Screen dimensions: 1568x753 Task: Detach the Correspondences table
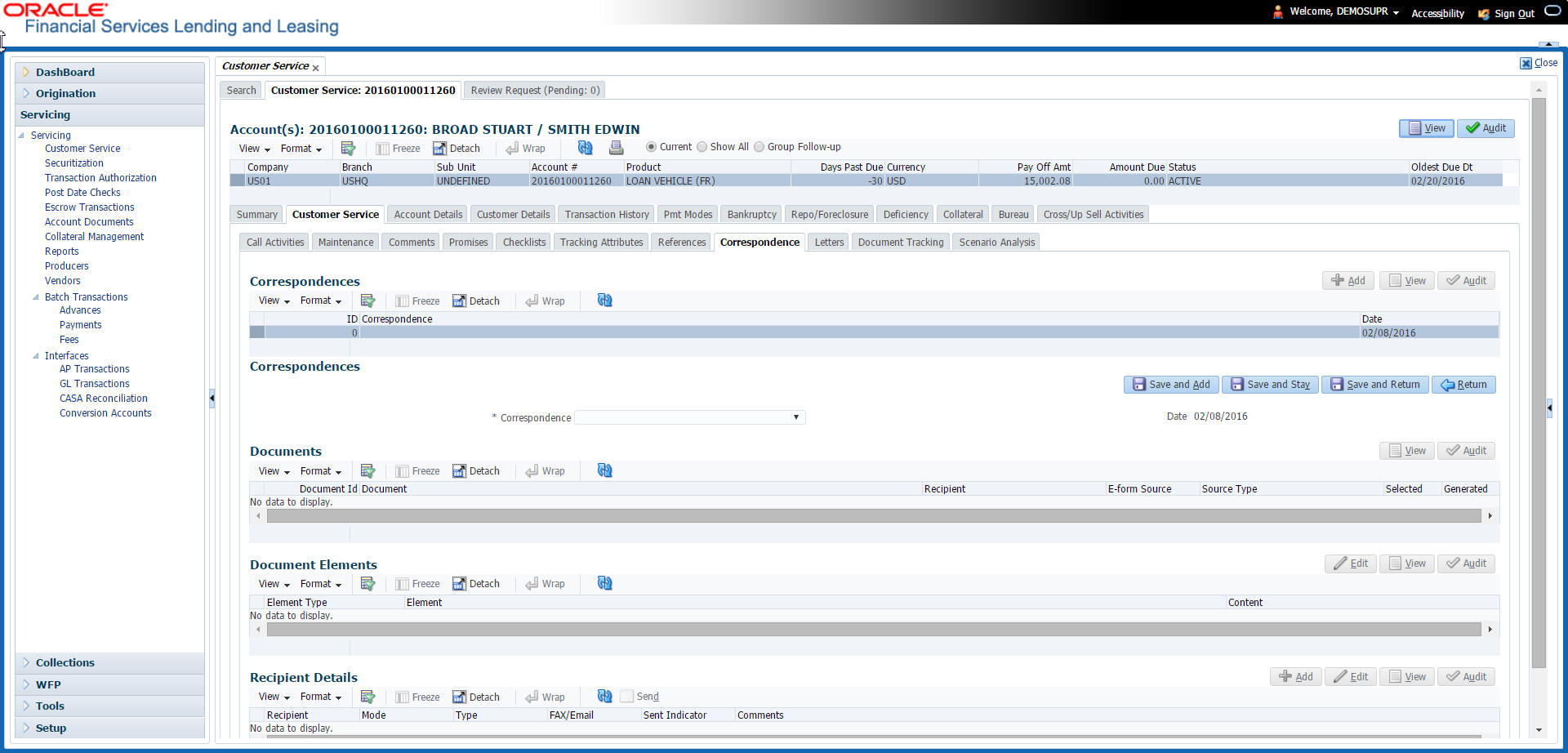coord(476,301)
